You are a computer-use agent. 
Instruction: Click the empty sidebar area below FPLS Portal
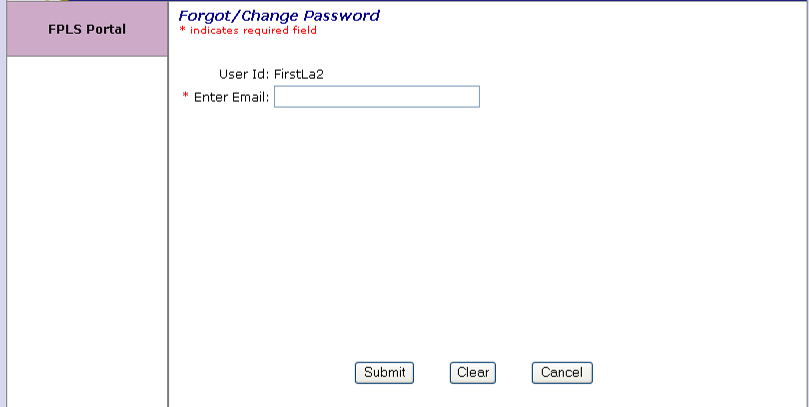(87, 230)
